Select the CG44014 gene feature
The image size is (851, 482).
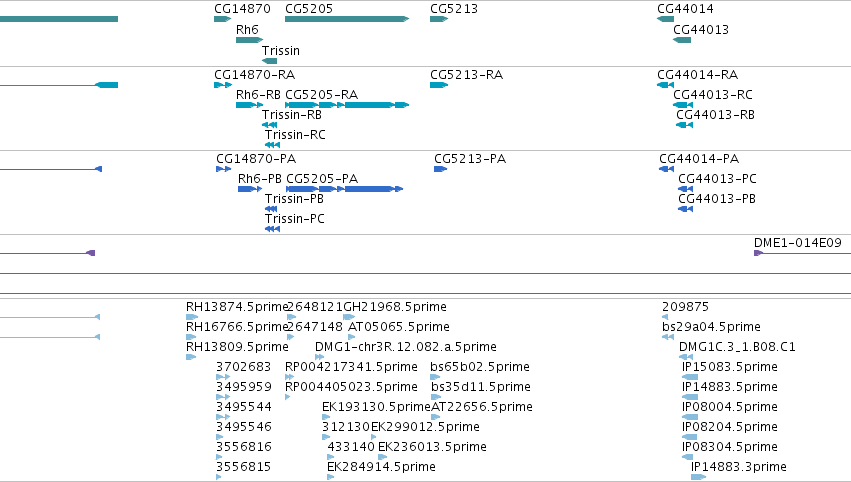(665, 19)
